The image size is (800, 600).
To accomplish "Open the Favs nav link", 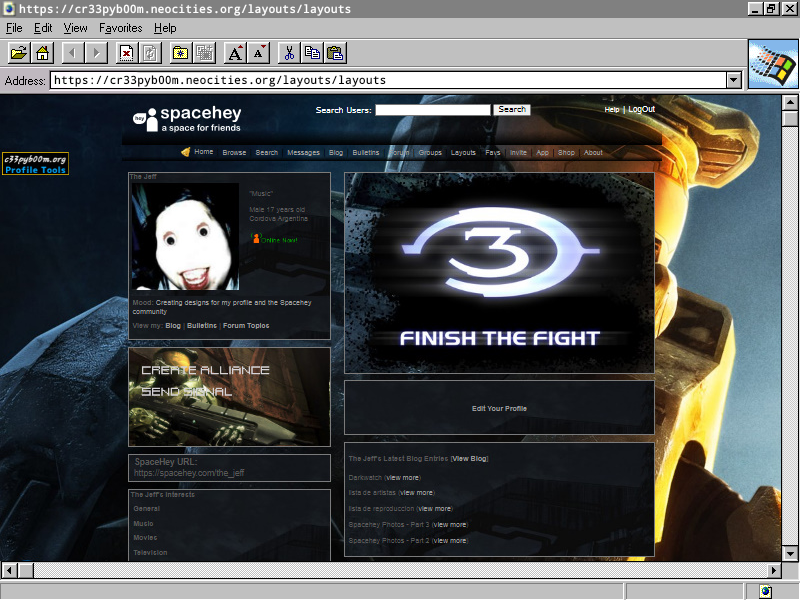I will pyautogui.click(x=492, y=153).
